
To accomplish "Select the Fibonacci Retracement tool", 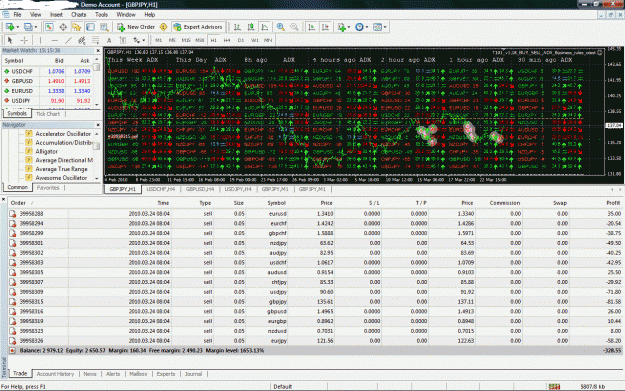I will pos(95,40).
